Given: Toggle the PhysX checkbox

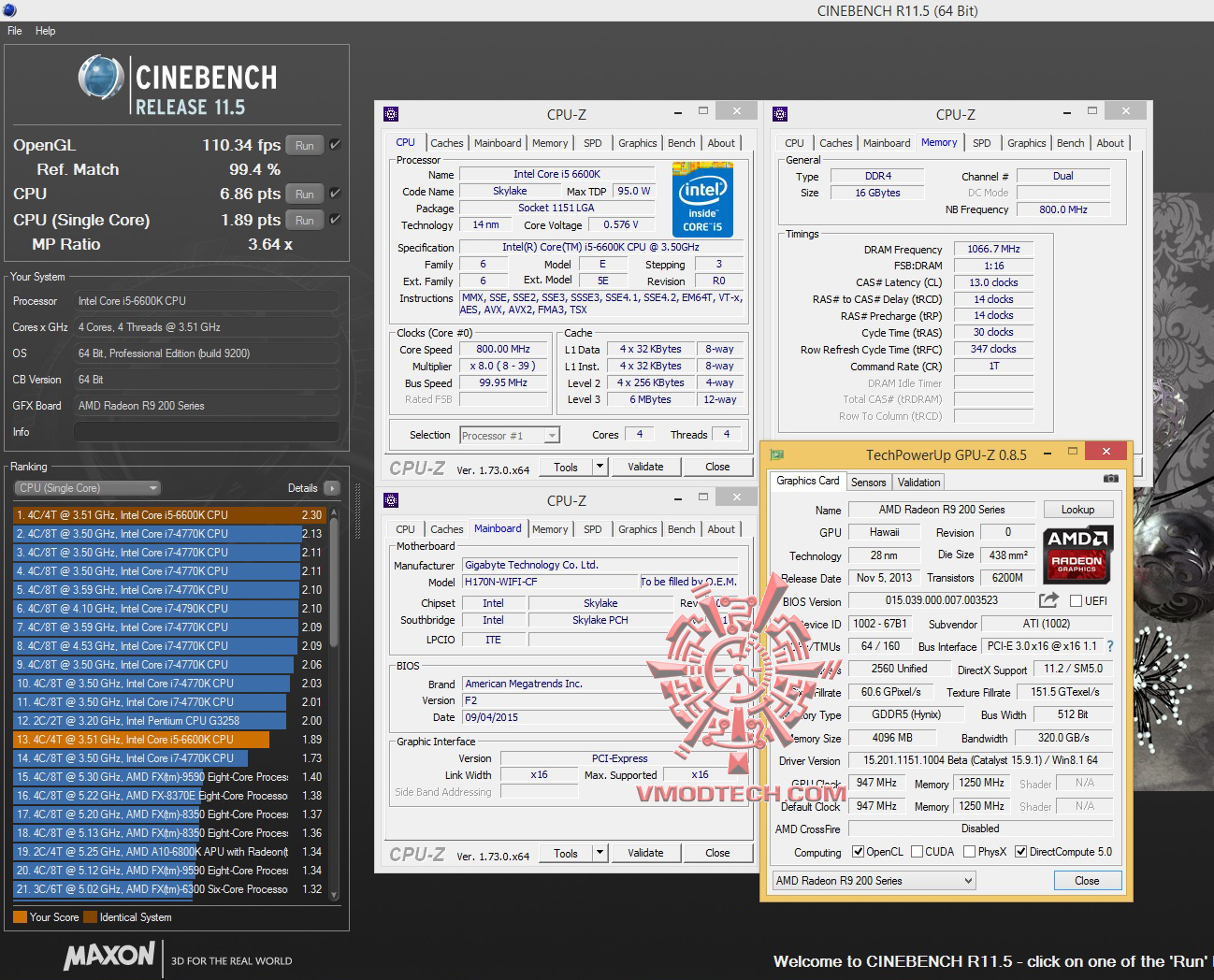Looking at the screenshot, I should pos(970,852).
